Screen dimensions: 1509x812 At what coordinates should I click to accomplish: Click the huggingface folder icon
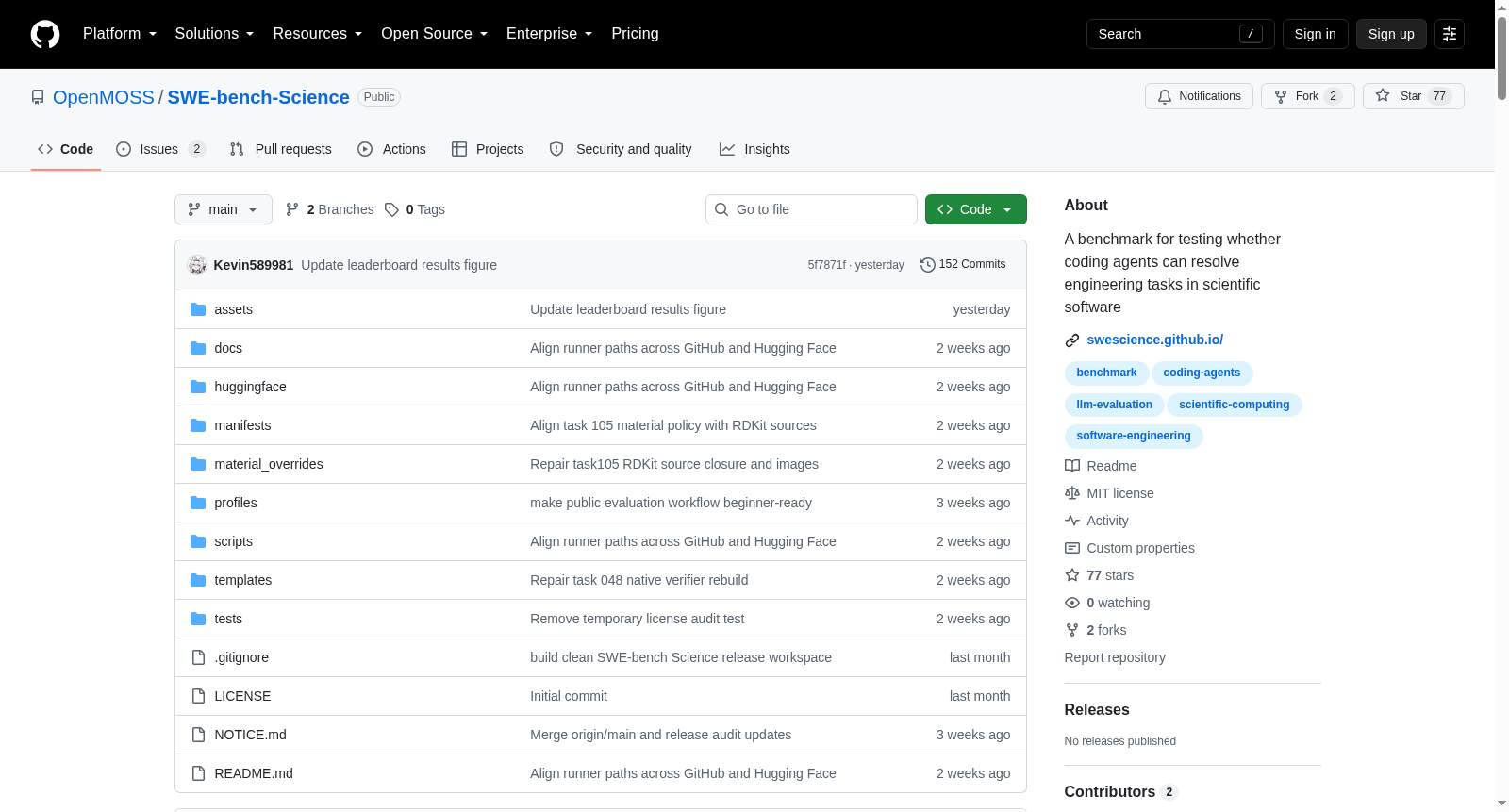[x=198, y=387]
